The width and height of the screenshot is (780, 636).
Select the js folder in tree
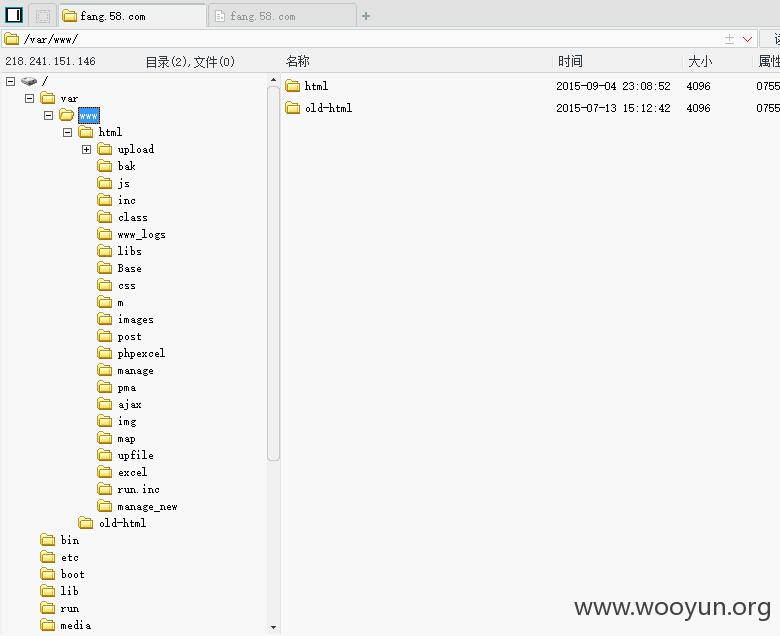(x=124, y=183)
